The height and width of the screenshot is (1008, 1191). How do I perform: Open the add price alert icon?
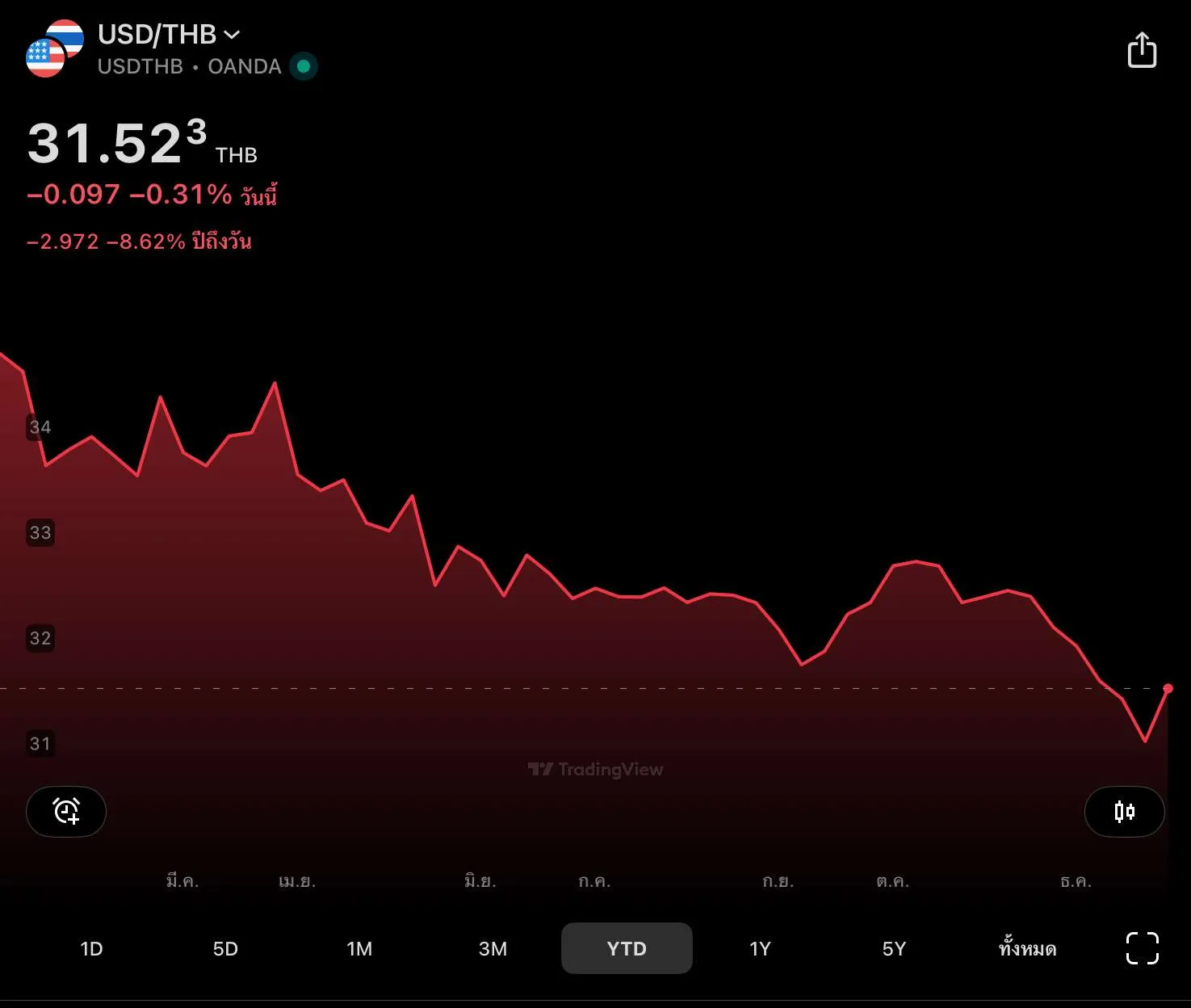[x=66, y=811]
